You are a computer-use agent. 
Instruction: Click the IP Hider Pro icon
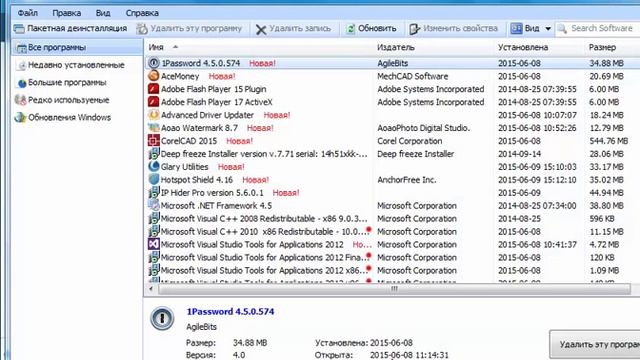click(x=153, y=193)
